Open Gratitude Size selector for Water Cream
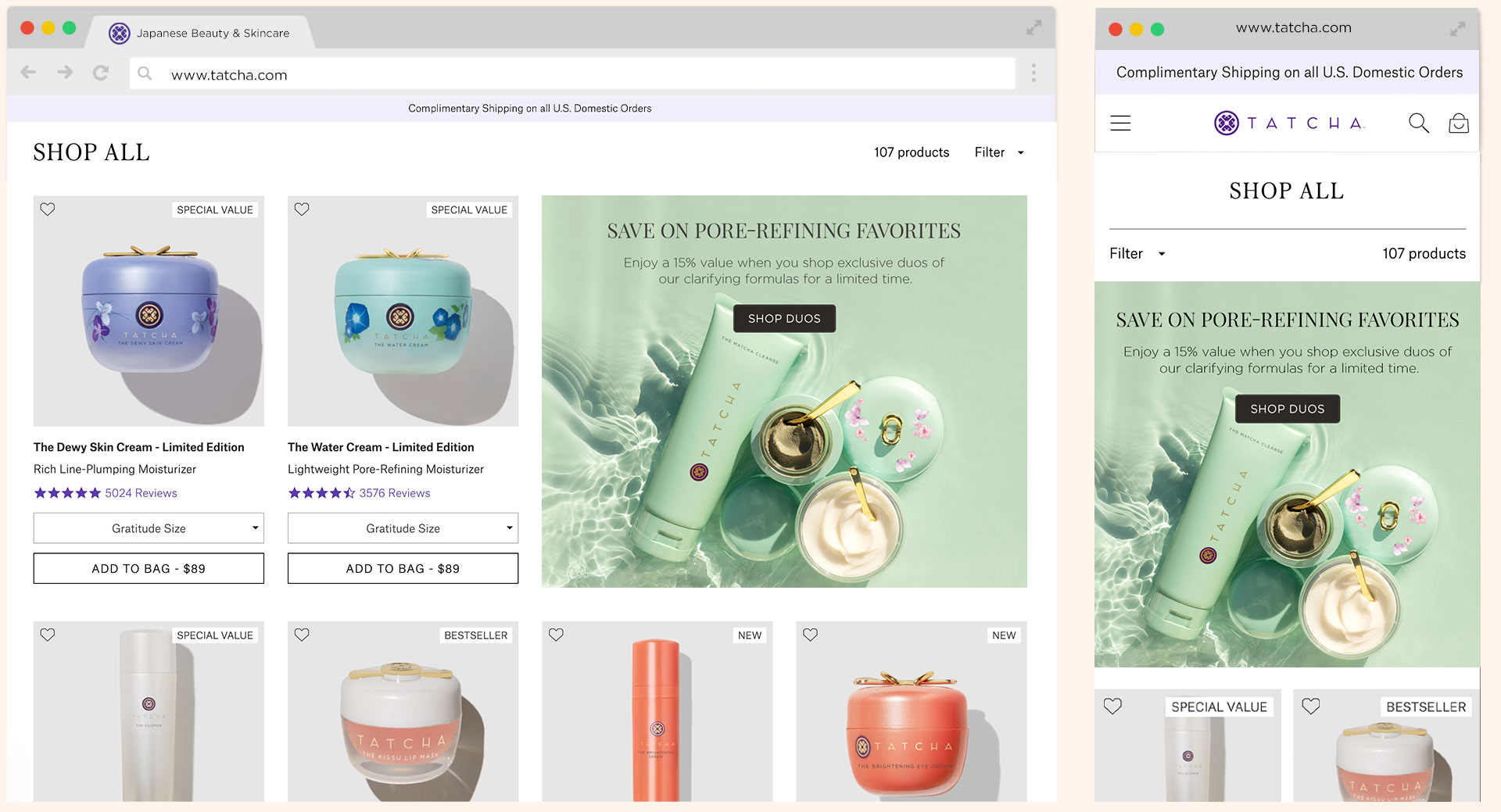1501x812 pixels. pyautogui.click(x=403, y=528)
